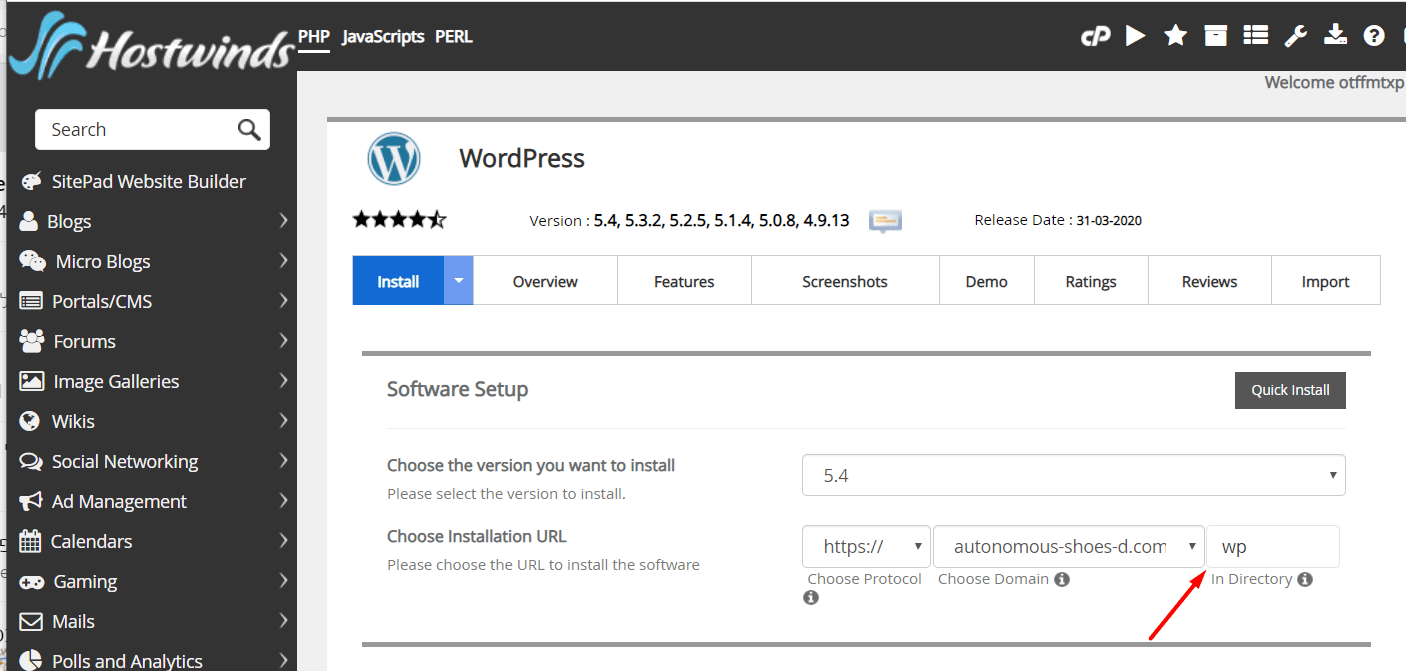Open the Choose Domain dropdown
This screenshot has height=671, width=1406.
pos(1068,547)
